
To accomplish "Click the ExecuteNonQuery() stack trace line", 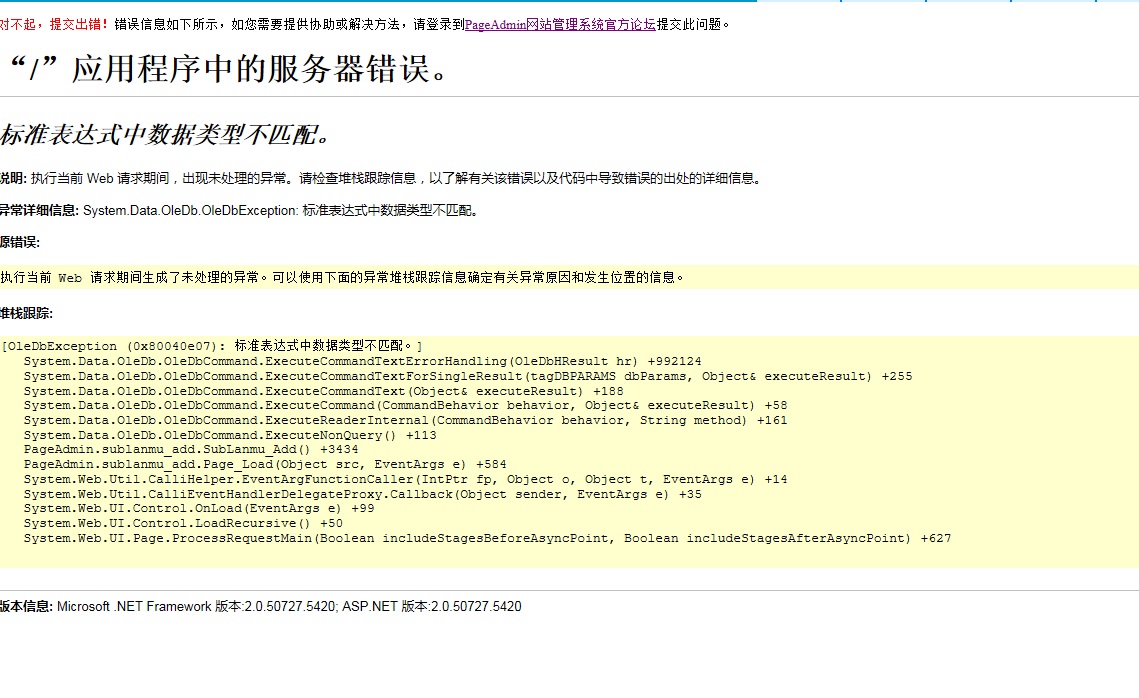I will [230, 435].
